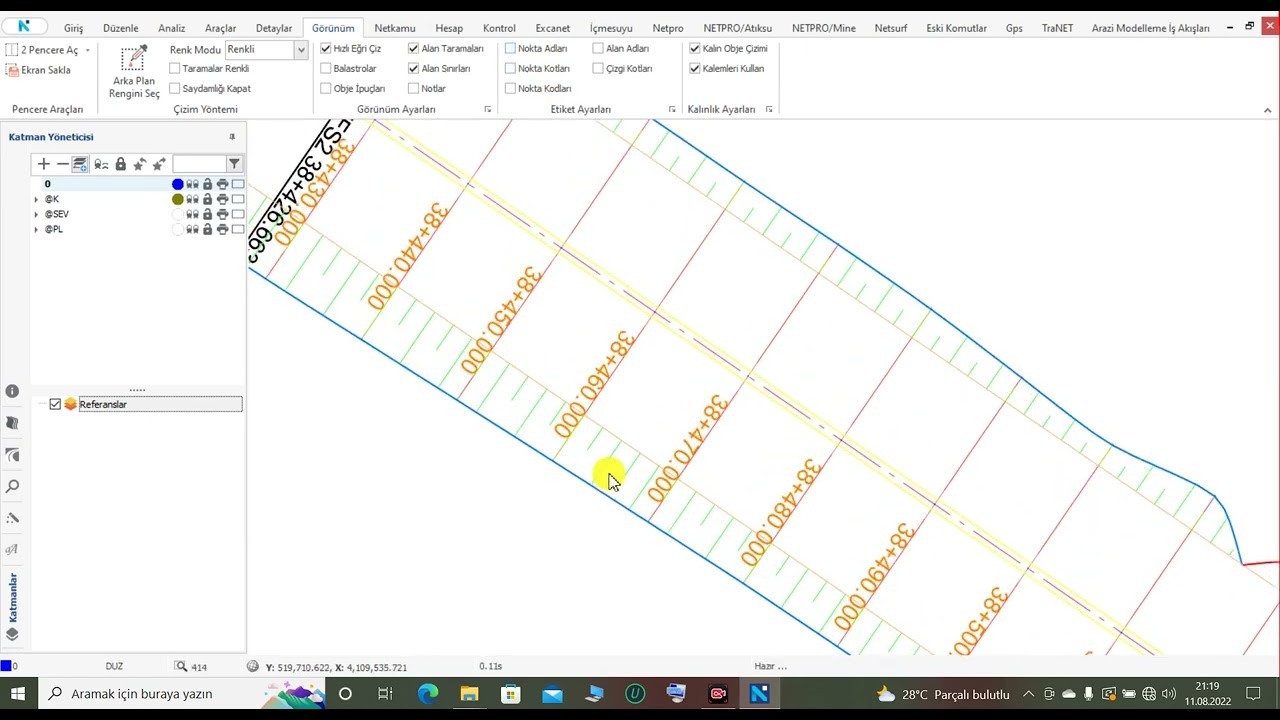The height and width of the screenshot is (720, 1280).
Task: Collapse the ribbon with the up arrow
Action: pos(1267,110)
